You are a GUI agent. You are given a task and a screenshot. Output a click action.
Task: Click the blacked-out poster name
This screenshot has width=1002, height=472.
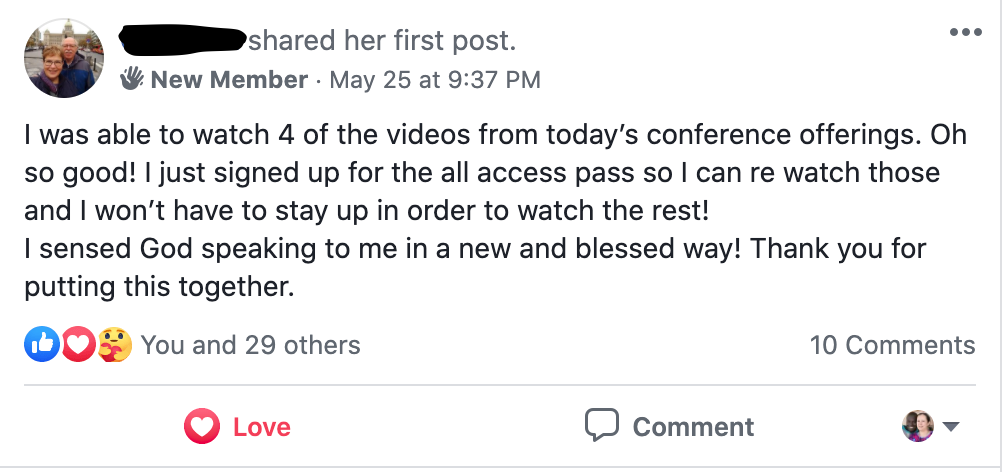click(182, 40)
